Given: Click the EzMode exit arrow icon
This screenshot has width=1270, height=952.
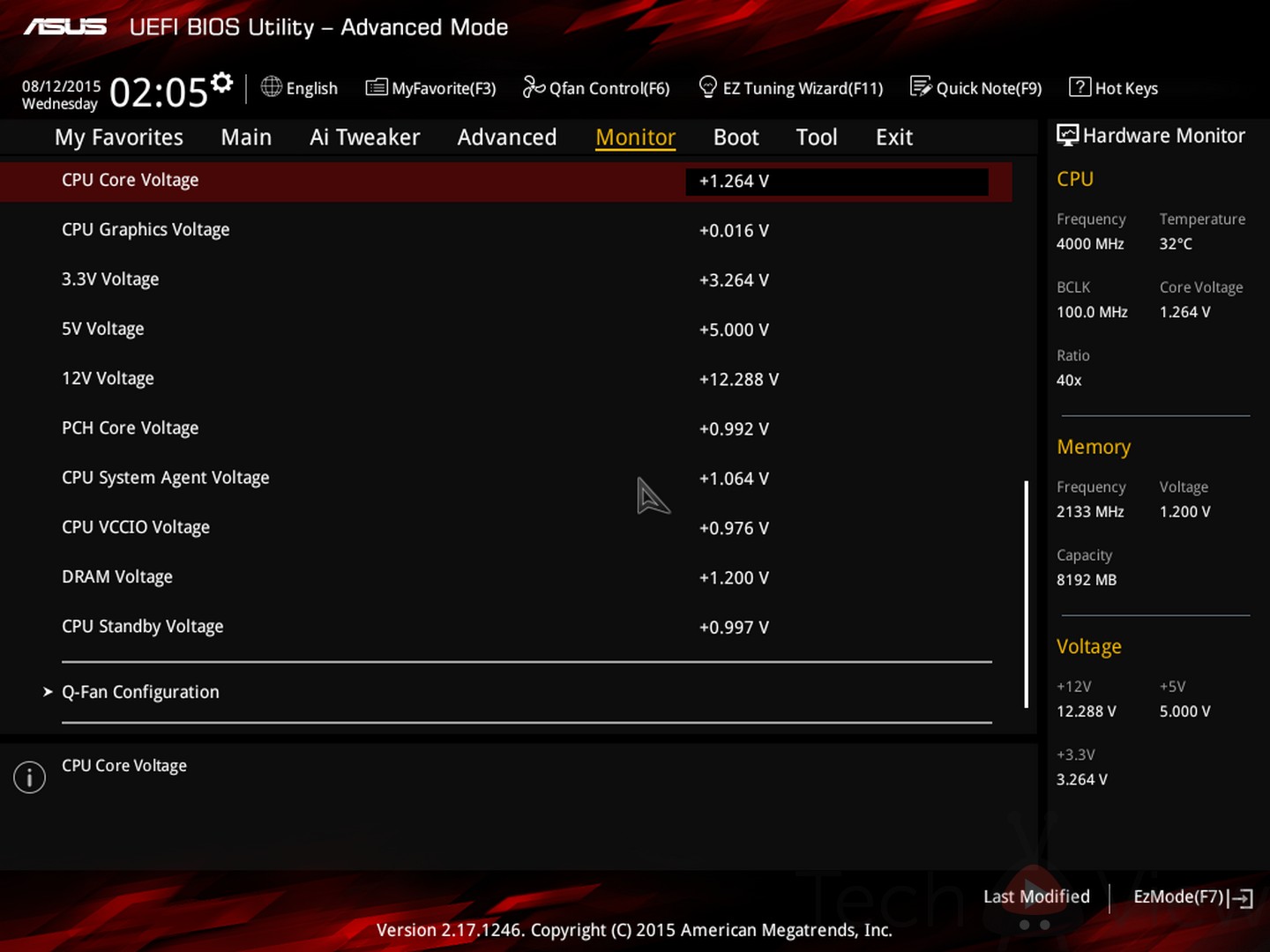Looking at the screenshot, I should (1241, 897).
